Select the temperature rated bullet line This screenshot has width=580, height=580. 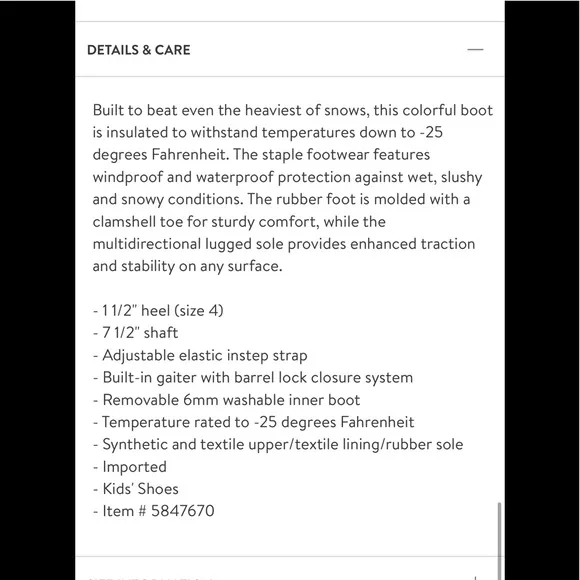tap(253, 422)
